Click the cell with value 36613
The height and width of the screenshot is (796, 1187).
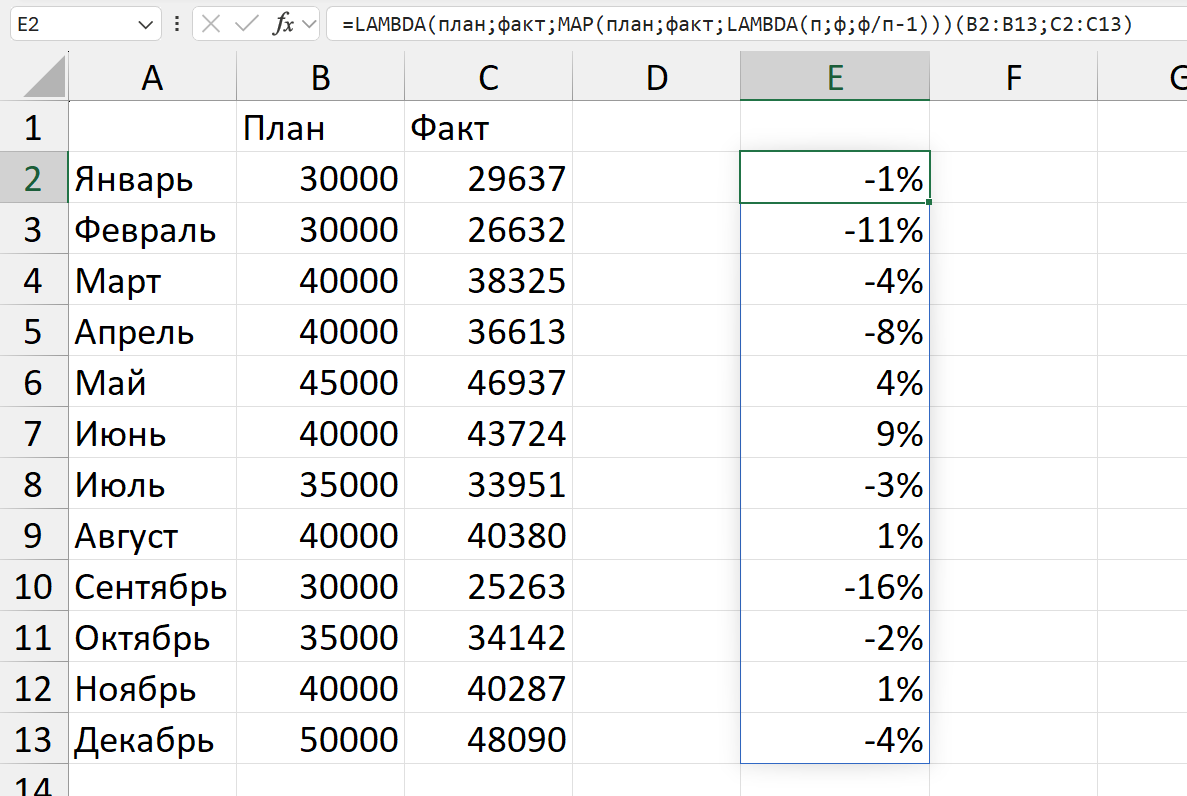coord(488,331)
